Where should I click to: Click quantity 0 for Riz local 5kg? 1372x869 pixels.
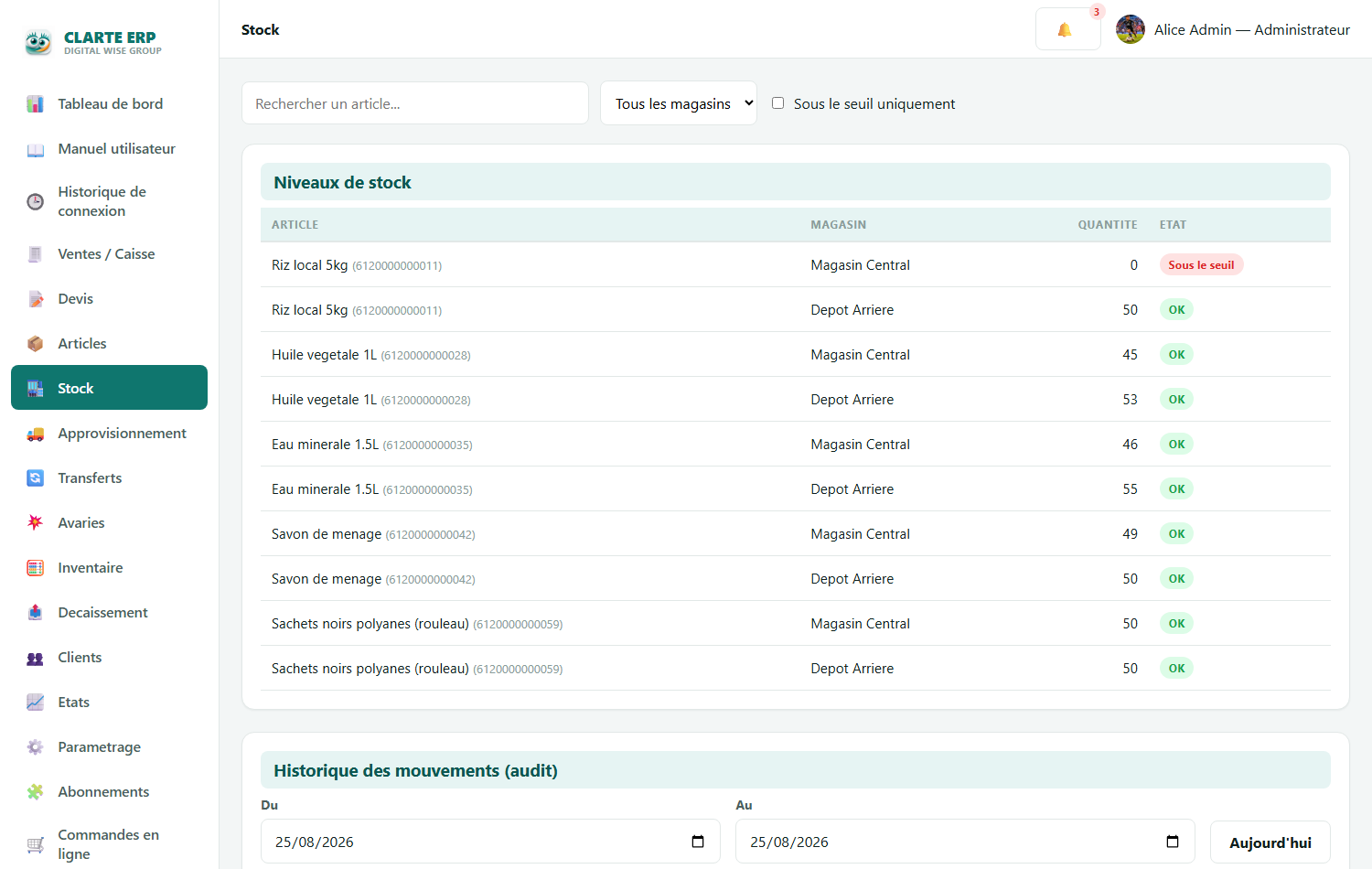click(x=1133, y=265)
